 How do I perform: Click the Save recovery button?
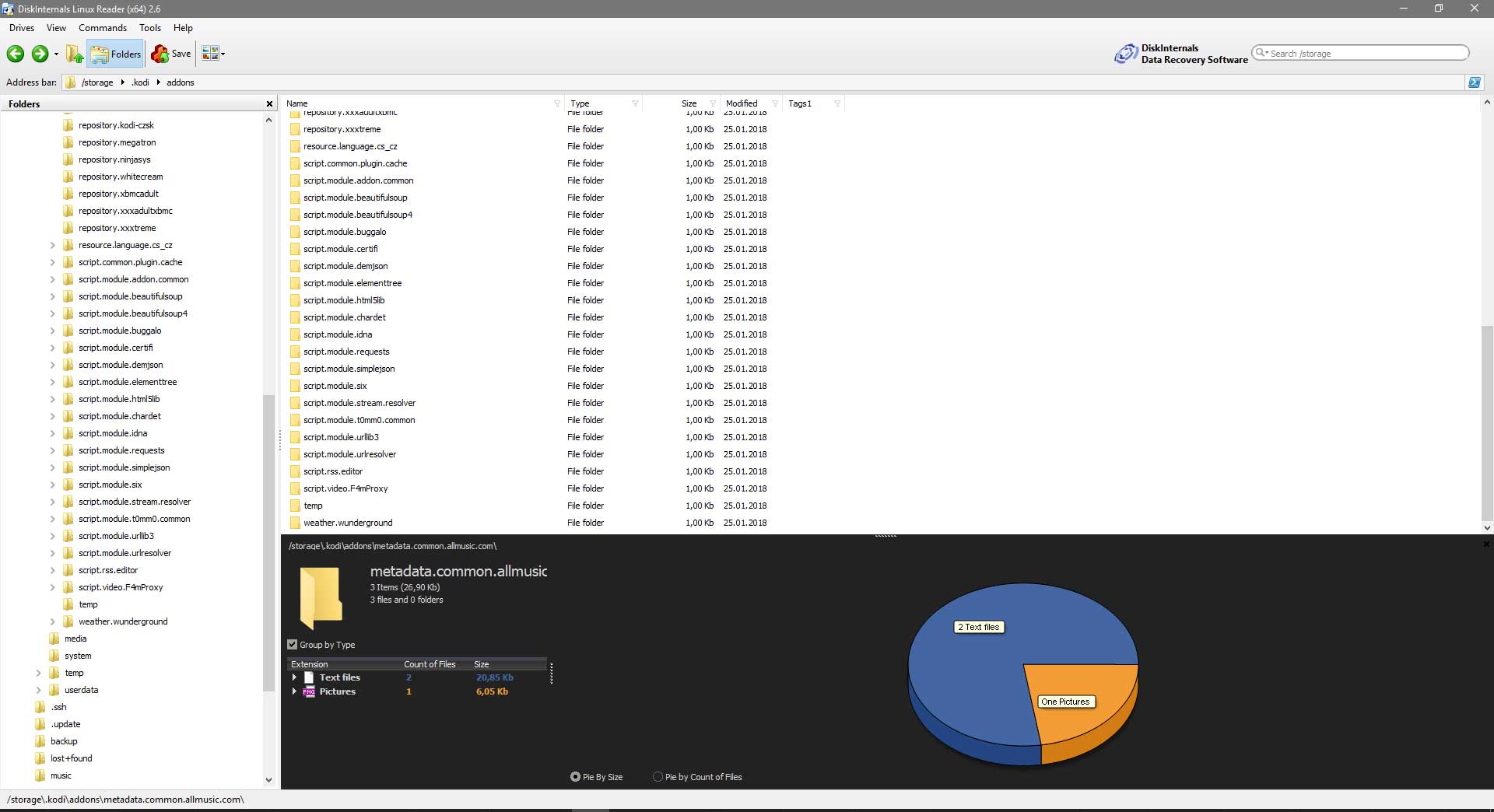pos(171,54)
